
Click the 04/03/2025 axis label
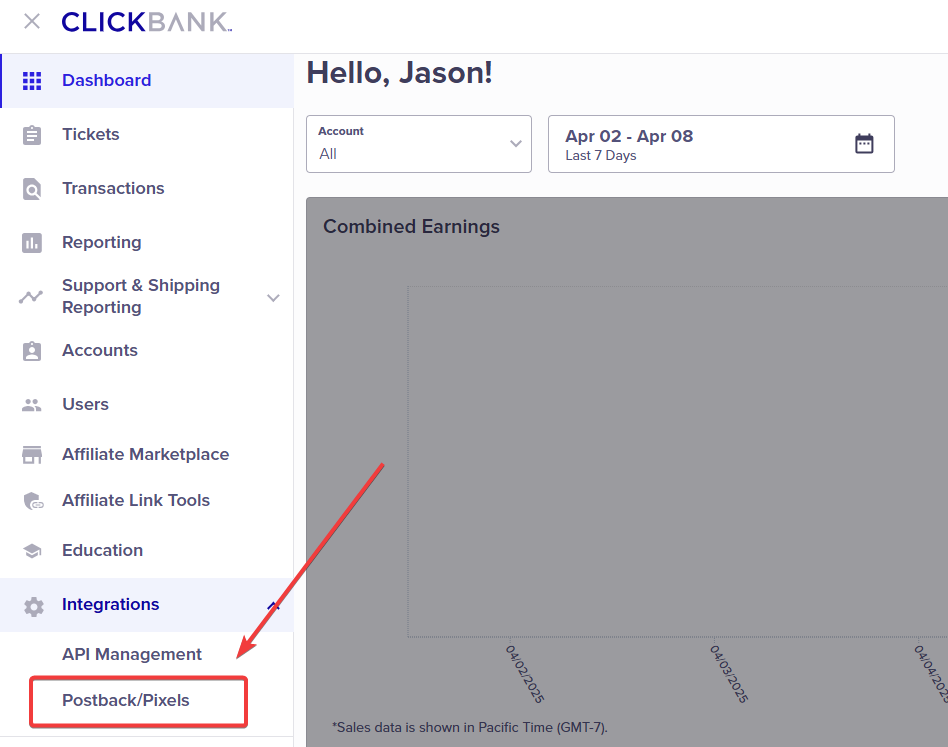click(x=729, y=673)
